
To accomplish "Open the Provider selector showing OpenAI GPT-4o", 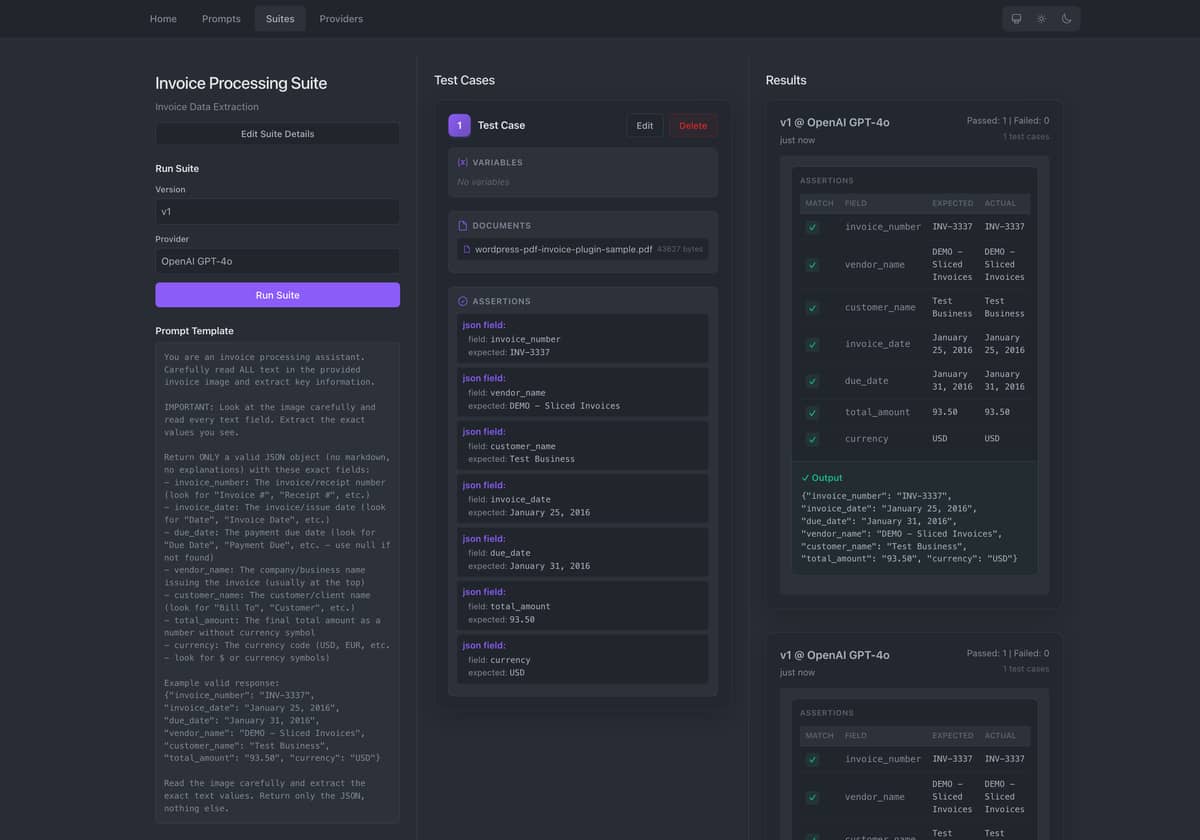I will pyautogui.click(x=277, y=261).
